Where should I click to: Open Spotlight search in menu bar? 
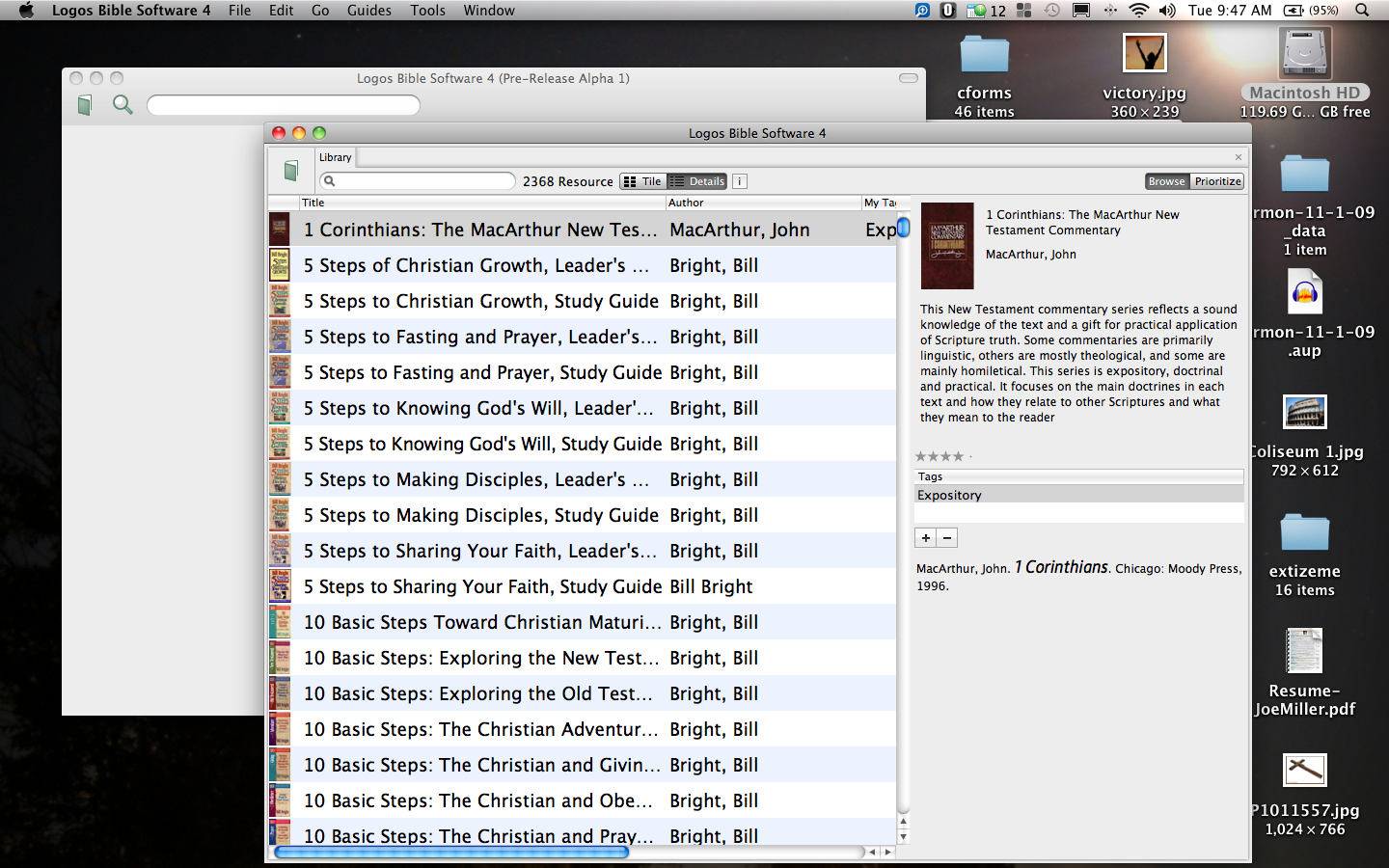tap(1362, 11)
